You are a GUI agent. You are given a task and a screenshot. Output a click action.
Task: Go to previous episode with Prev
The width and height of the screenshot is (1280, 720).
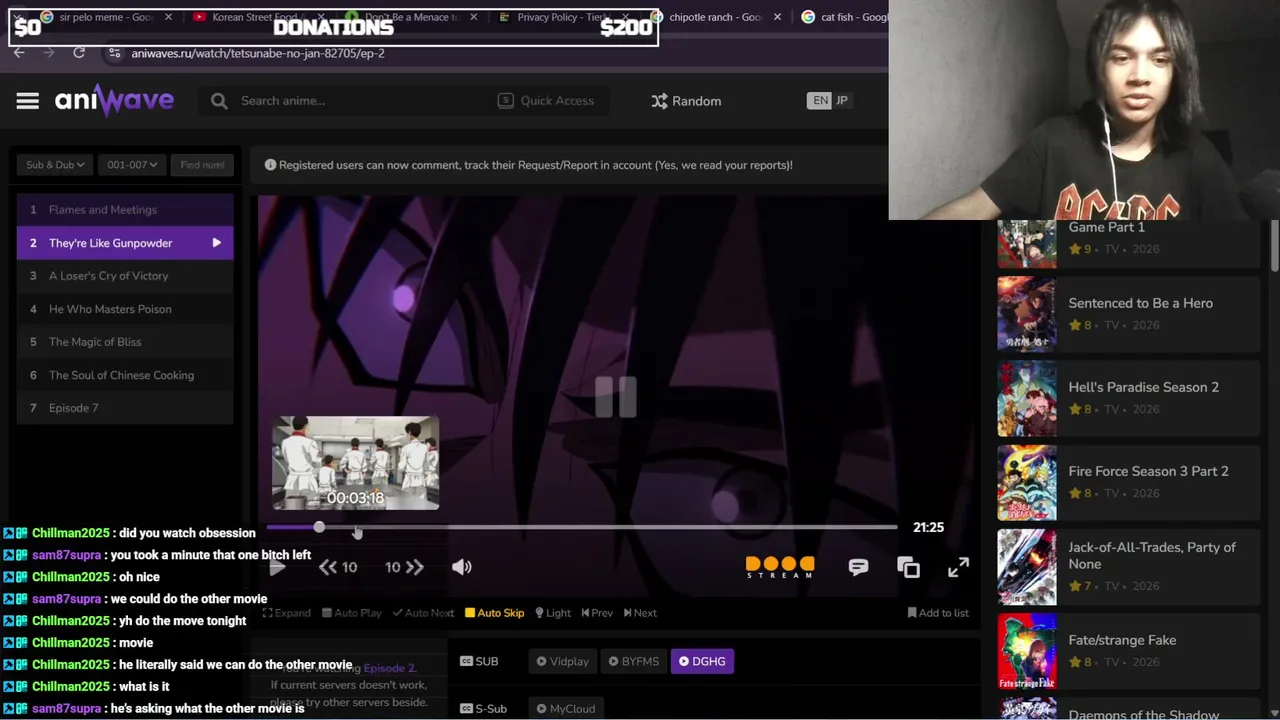tap(597, 613)
